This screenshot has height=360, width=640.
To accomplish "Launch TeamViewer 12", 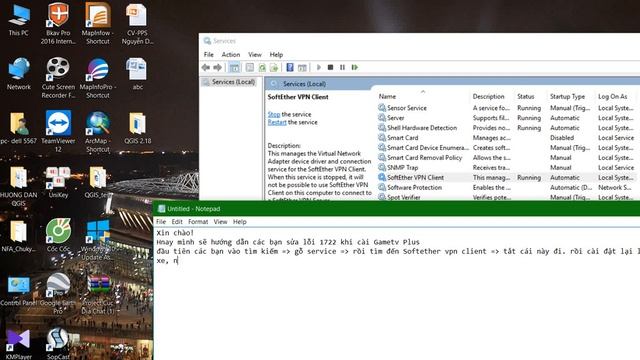I will (x=58, y=131).
